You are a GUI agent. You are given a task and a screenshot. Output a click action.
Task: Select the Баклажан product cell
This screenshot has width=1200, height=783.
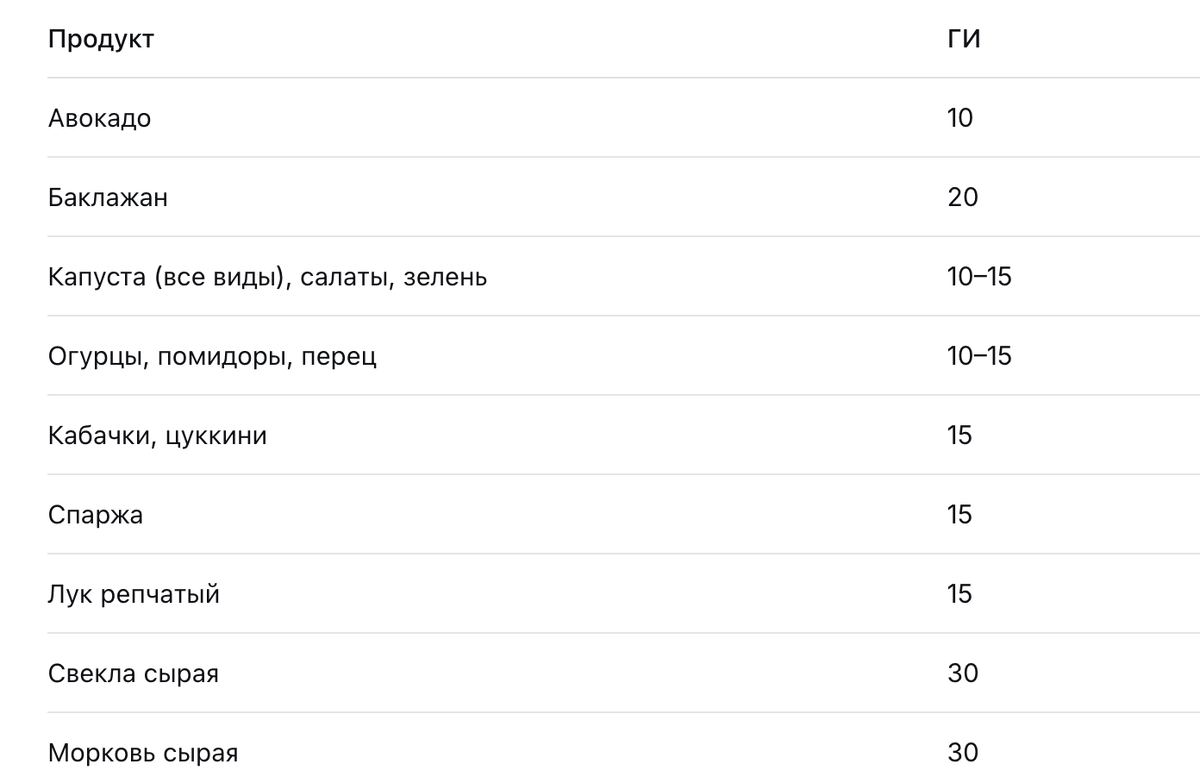coord(108,197)
